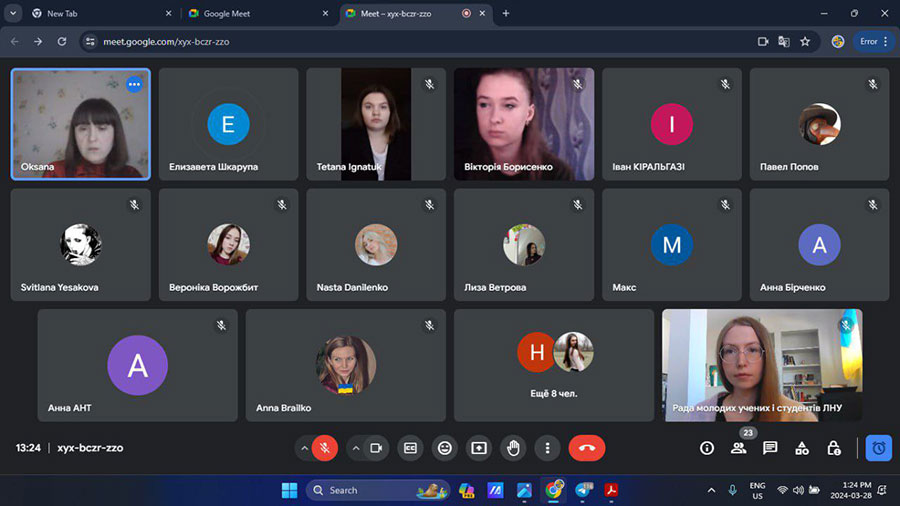This screenshot has height=506, width=900.
Task: Expand video settings arrow beside camera
Action: 356,448
